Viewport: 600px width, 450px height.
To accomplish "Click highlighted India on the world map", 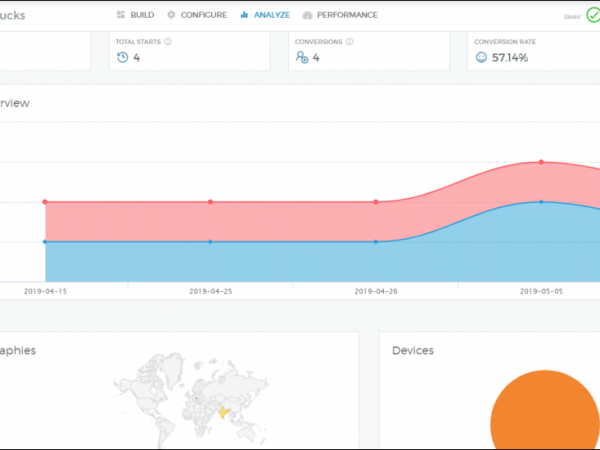I will 223,411.
